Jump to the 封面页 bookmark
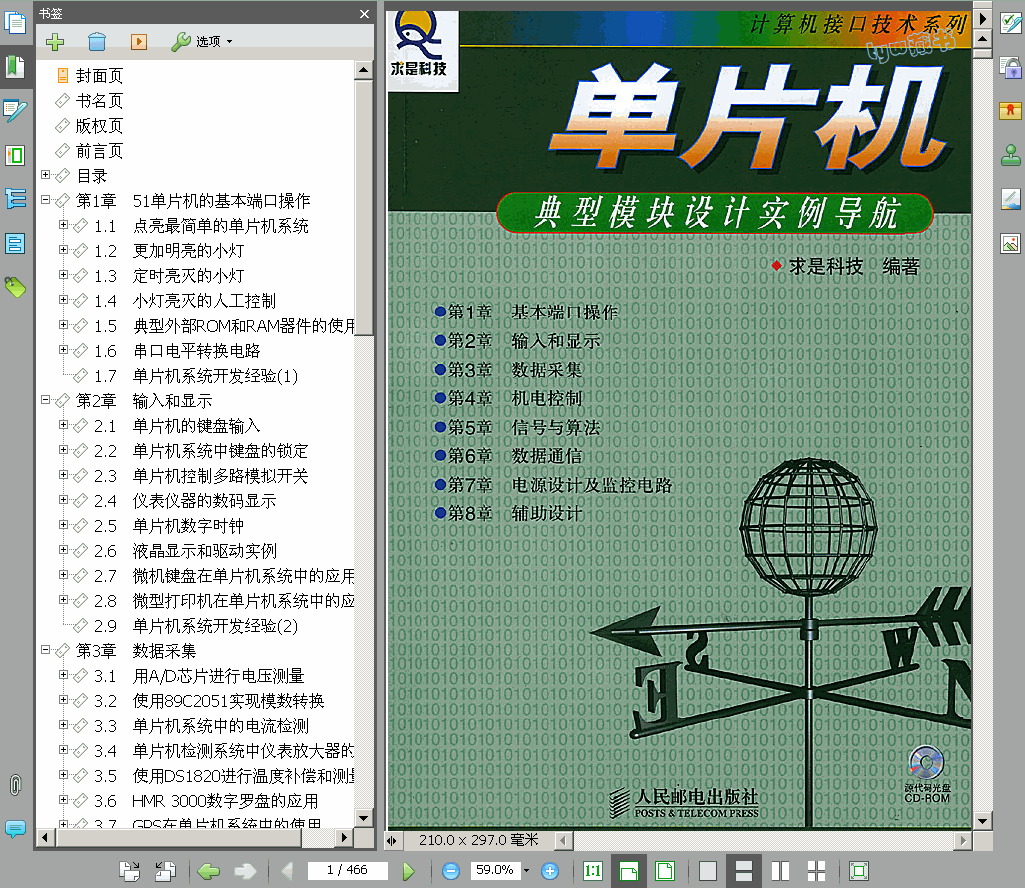This screenshot has width=1025, height=888. 99,76
